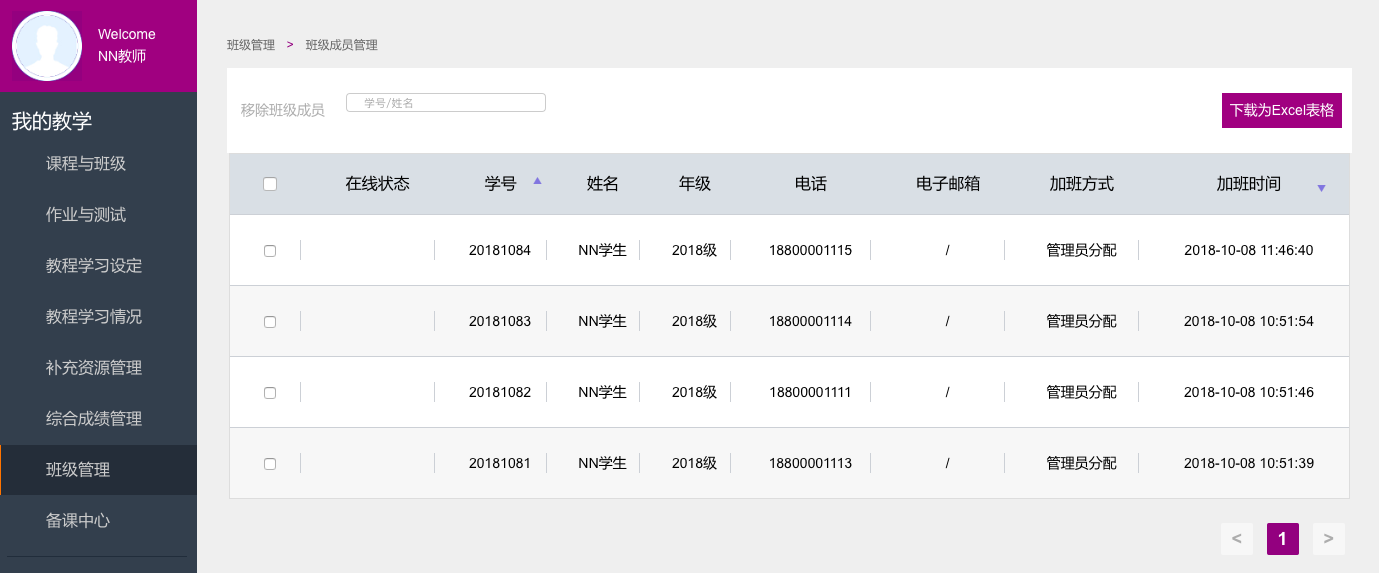Go to 备课中心 in the sidebar
The width and height of the screenshot is (1379, 573).
point(78,521)
